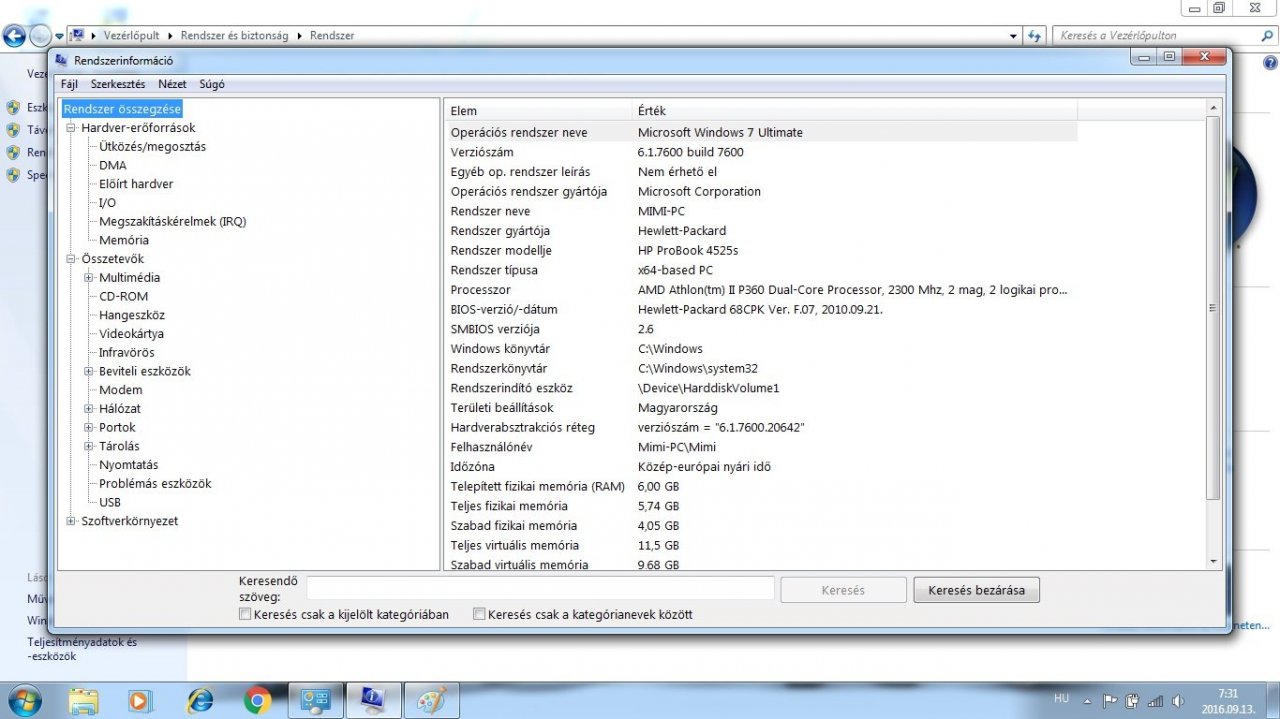Open the Nézet menu
This screenshot has width=1280, height=719.
pos(172,84)
